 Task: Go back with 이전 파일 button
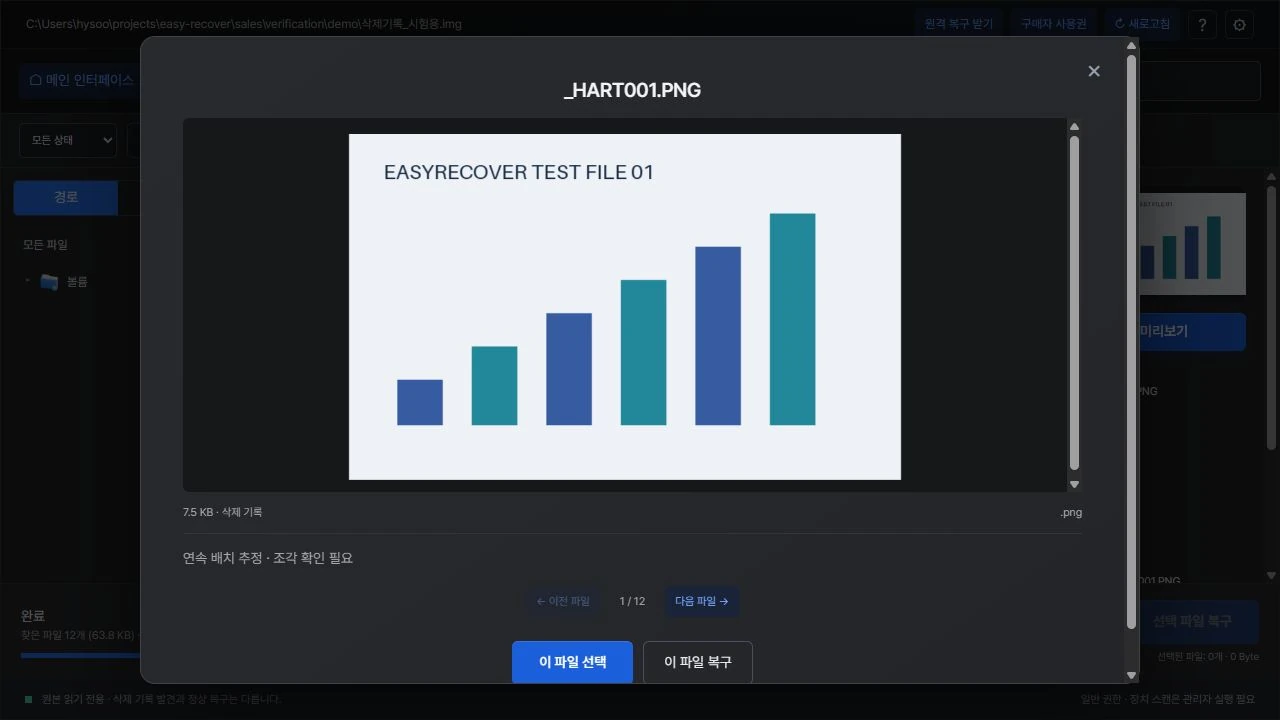[563, 601]
